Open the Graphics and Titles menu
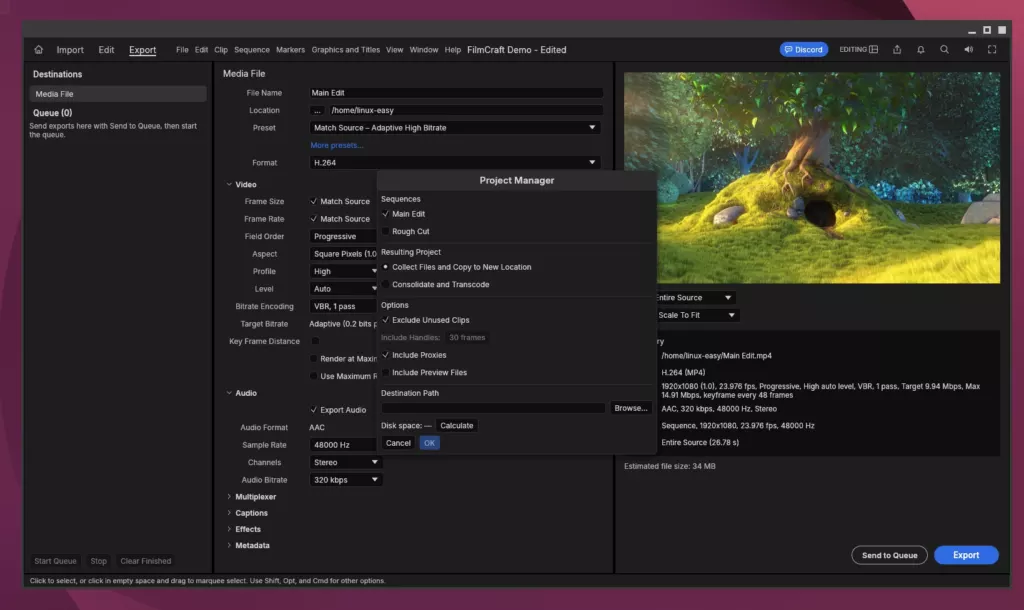Screen dimensions: 1024x610 [x=345, y=50]
